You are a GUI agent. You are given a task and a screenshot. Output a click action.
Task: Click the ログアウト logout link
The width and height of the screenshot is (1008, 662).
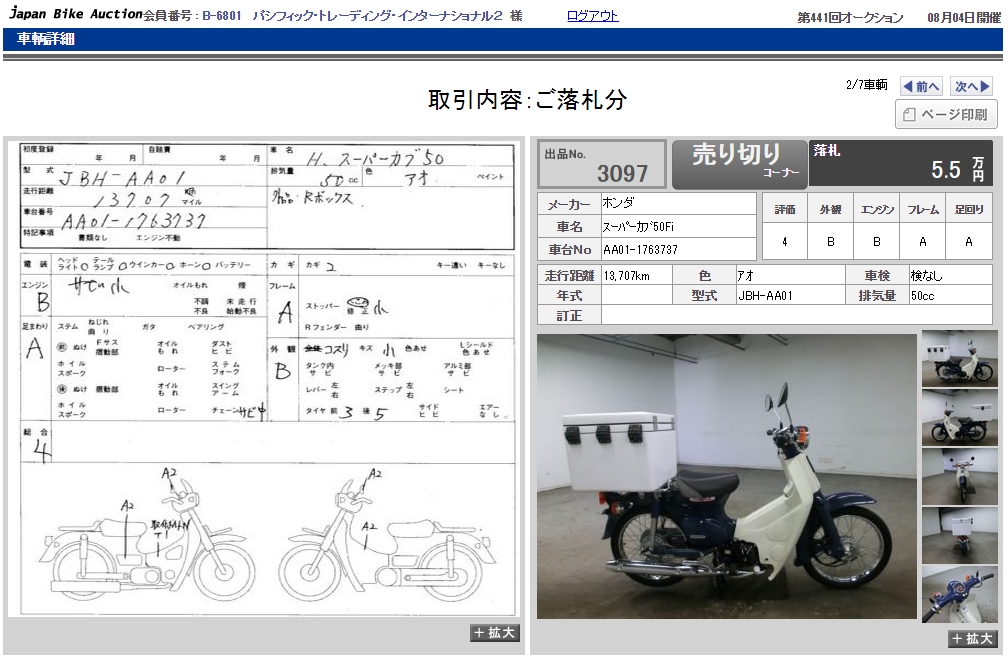click(592, 15)
